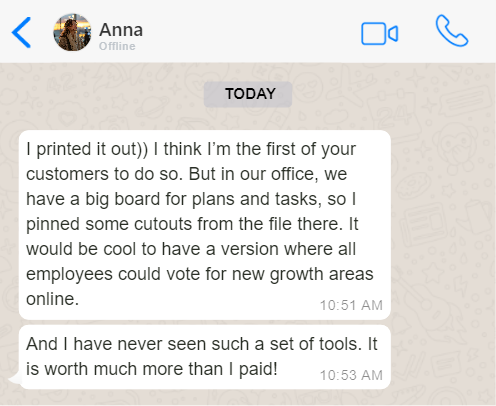Open contact info via Anna's name
The height and width of the screenshot is (406, 496).
tap(121, 30)
